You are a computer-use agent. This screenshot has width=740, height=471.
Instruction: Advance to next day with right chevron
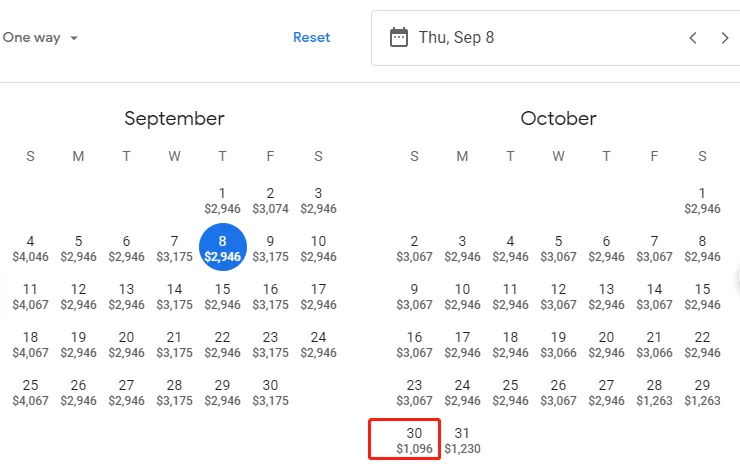tap(725, 38)
